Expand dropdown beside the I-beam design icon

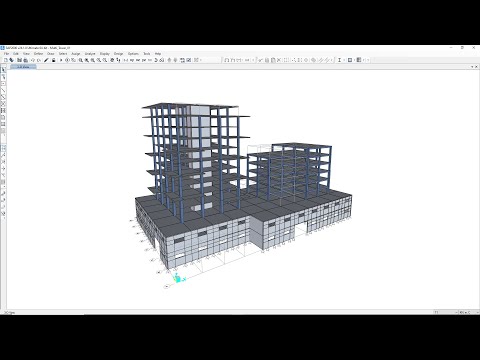[x=344, y=60]
